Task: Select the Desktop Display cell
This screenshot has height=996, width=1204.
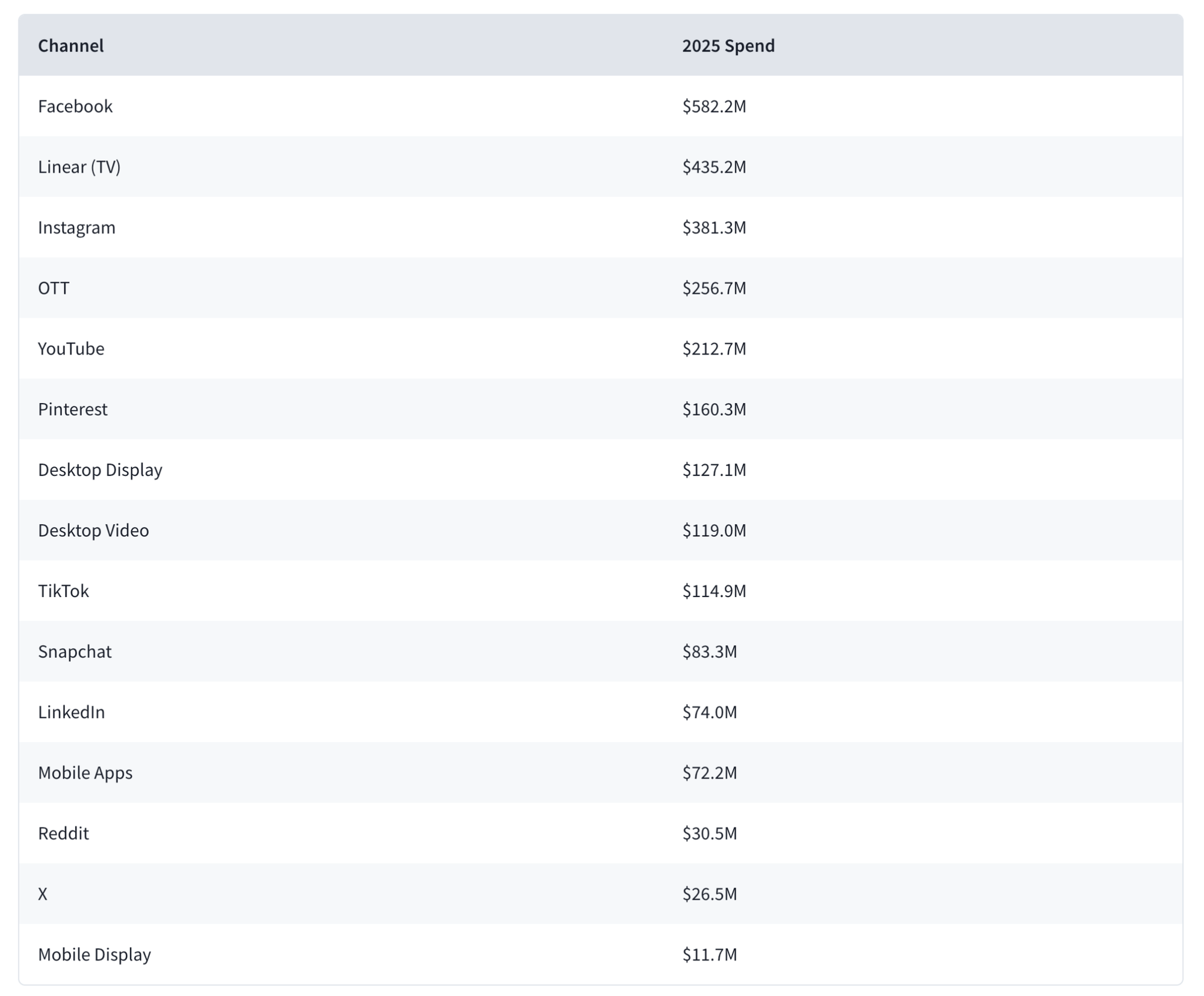Action: [x=100, y=469]
